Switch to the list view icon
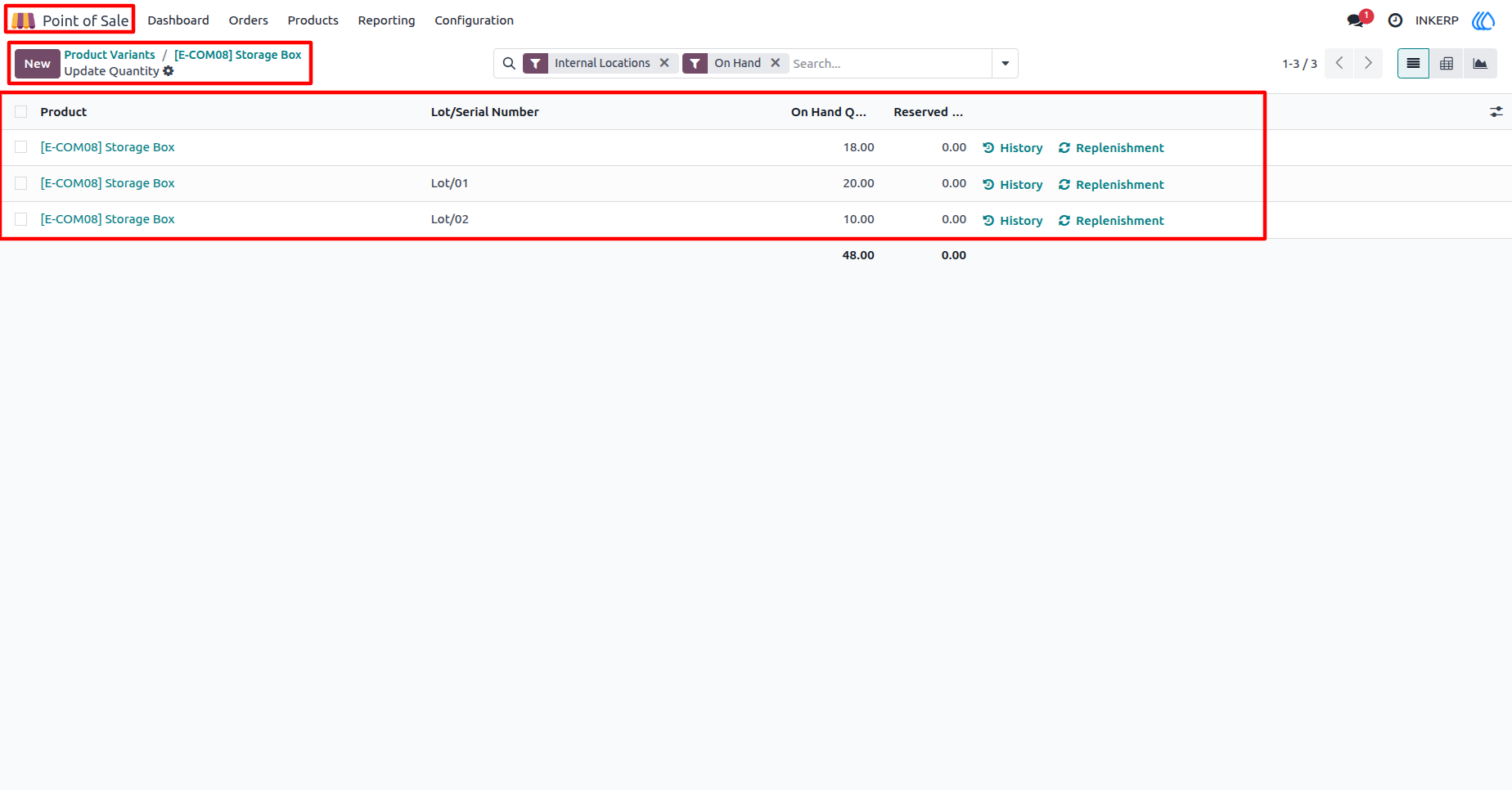The height and width of the screenshot is (790, 1512). [x=1413, y=63]
